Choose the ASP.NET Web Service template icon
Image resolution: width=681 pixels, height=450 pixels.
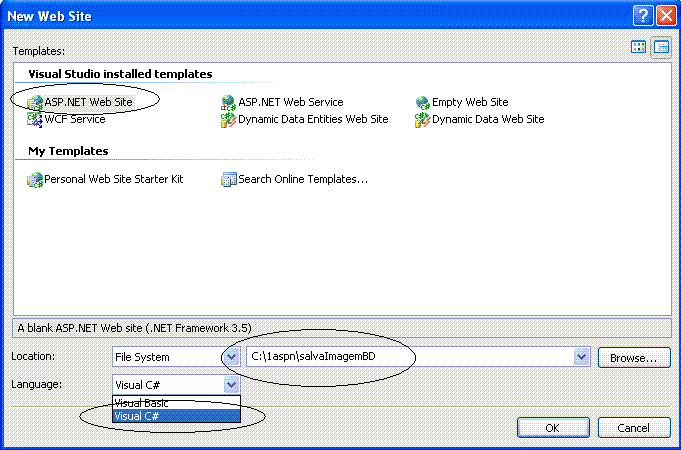pyautogui.click(x=228, y=103)
